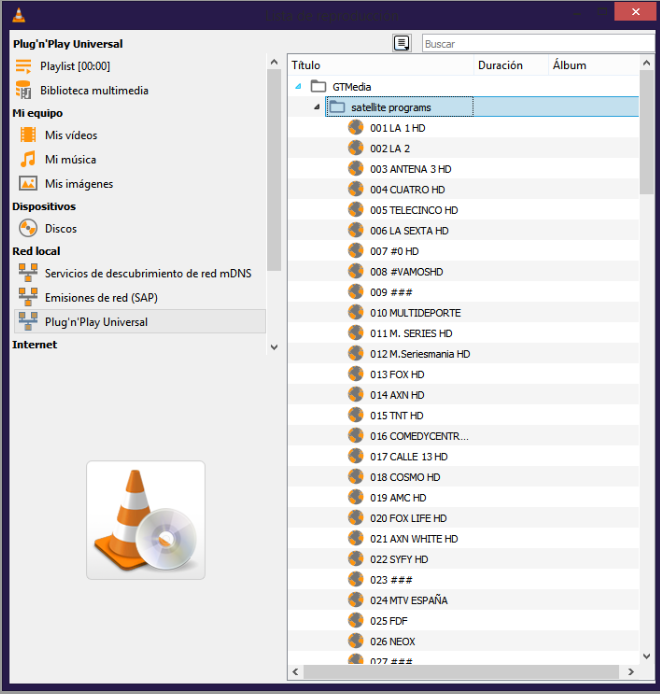660x694 pixels.
Task: Click channel list scrollbar down arrow
Action: pos(647,656)
